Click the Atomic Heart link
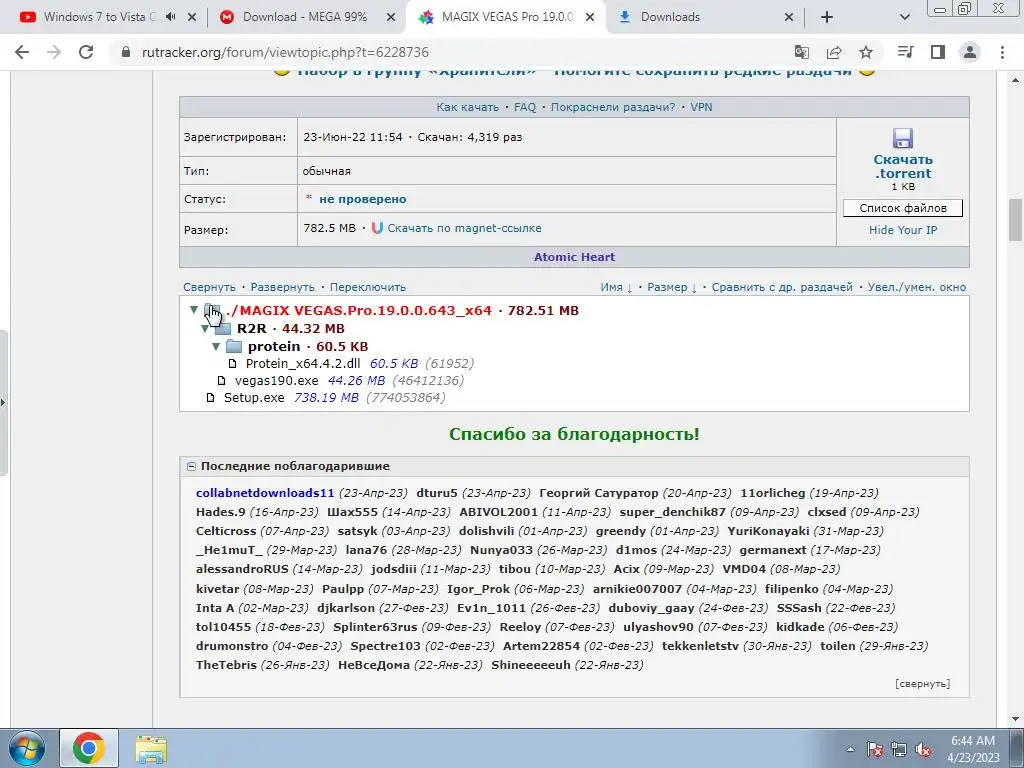Viewport: 1024px width, 768px height. click(574, 257)
